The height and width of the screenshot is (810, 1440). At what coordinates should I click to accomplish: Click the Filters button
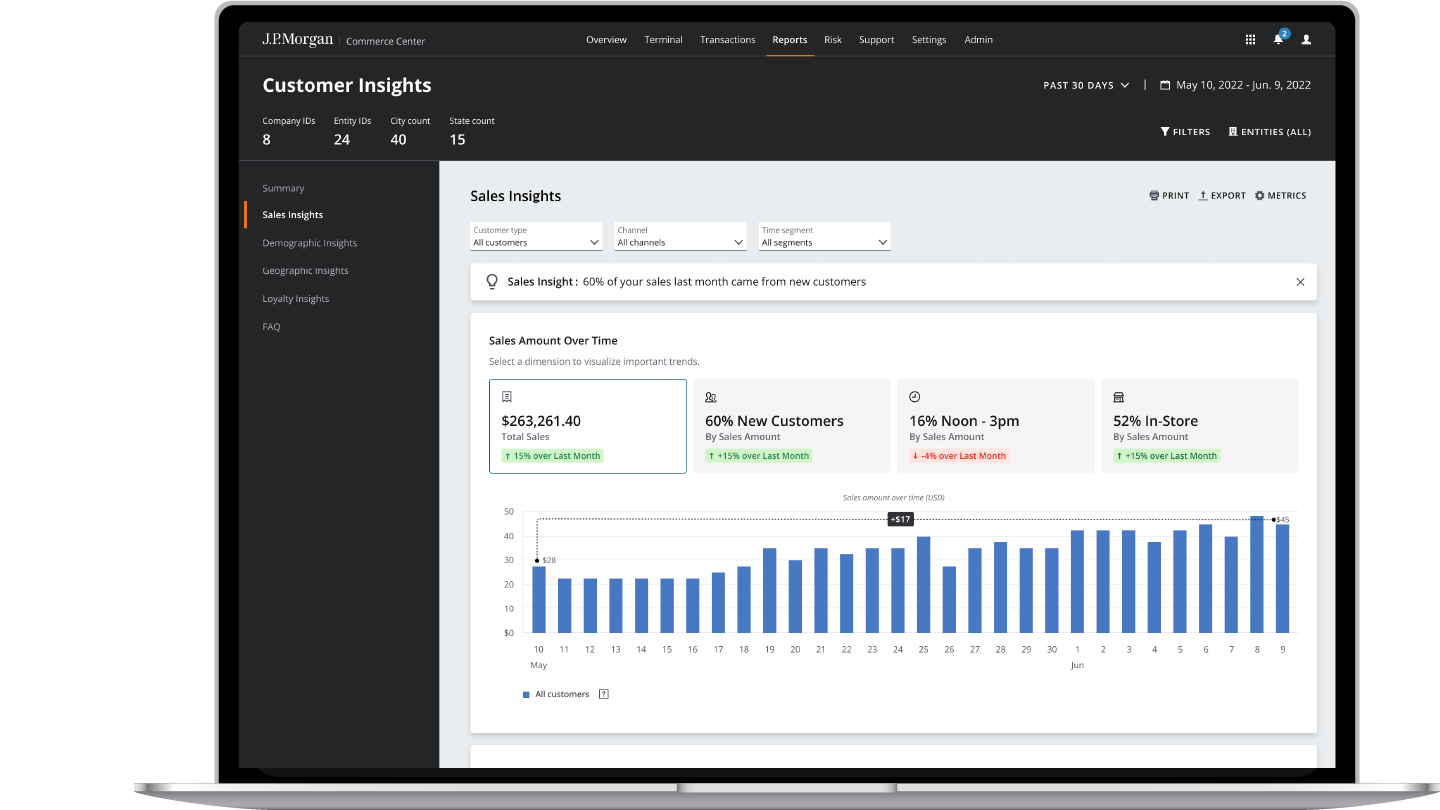(1185, 132)
